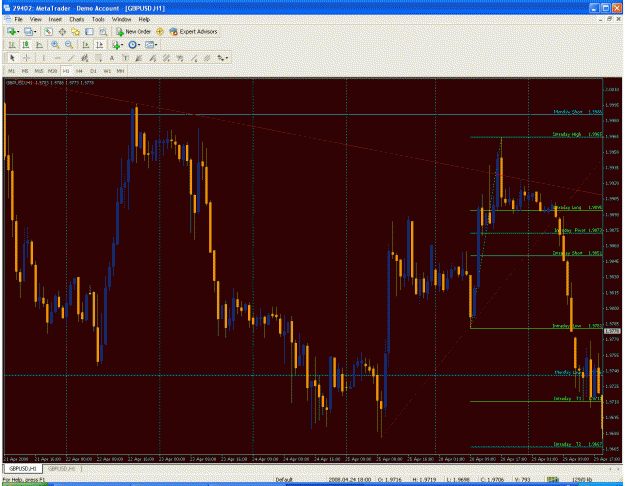Image resolution: width=625 pixels, height=486 pixels.
Task: Select the text label 'T' tool
Action: point(125,58)
